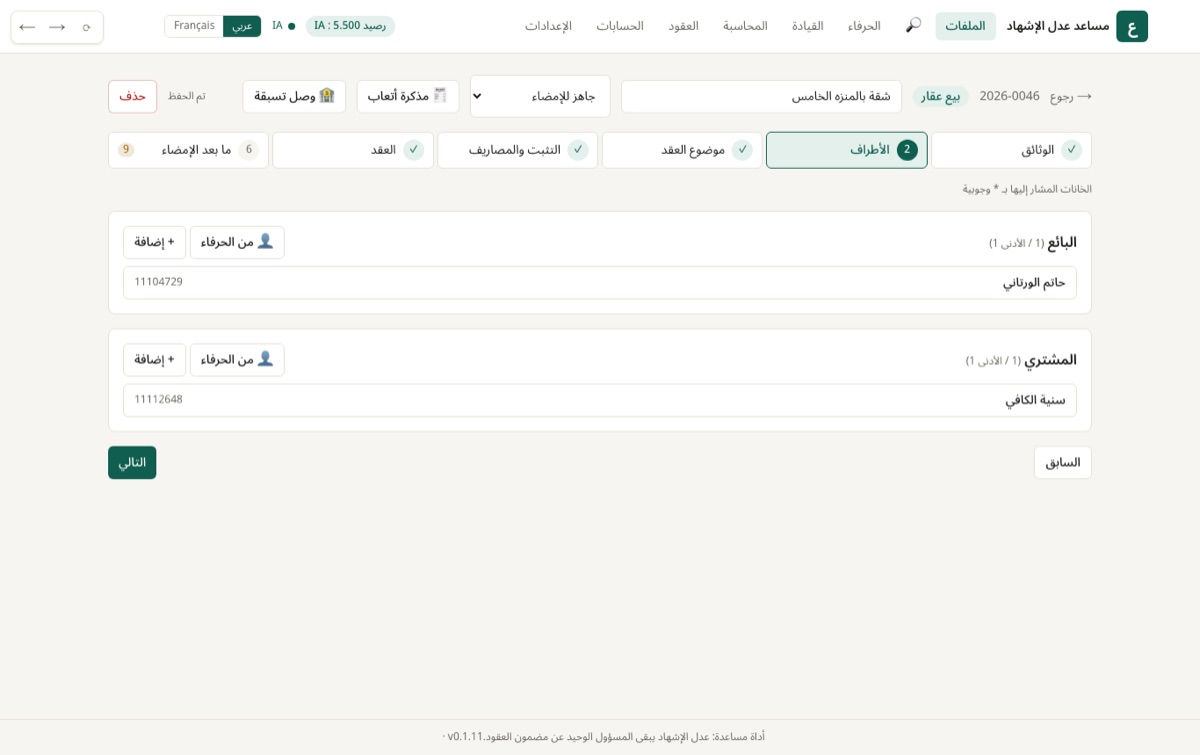This screenshot has height=755, width=1200.
Task: Select the seller row حاتم الورتاني
Action: (x=600, y=282)
